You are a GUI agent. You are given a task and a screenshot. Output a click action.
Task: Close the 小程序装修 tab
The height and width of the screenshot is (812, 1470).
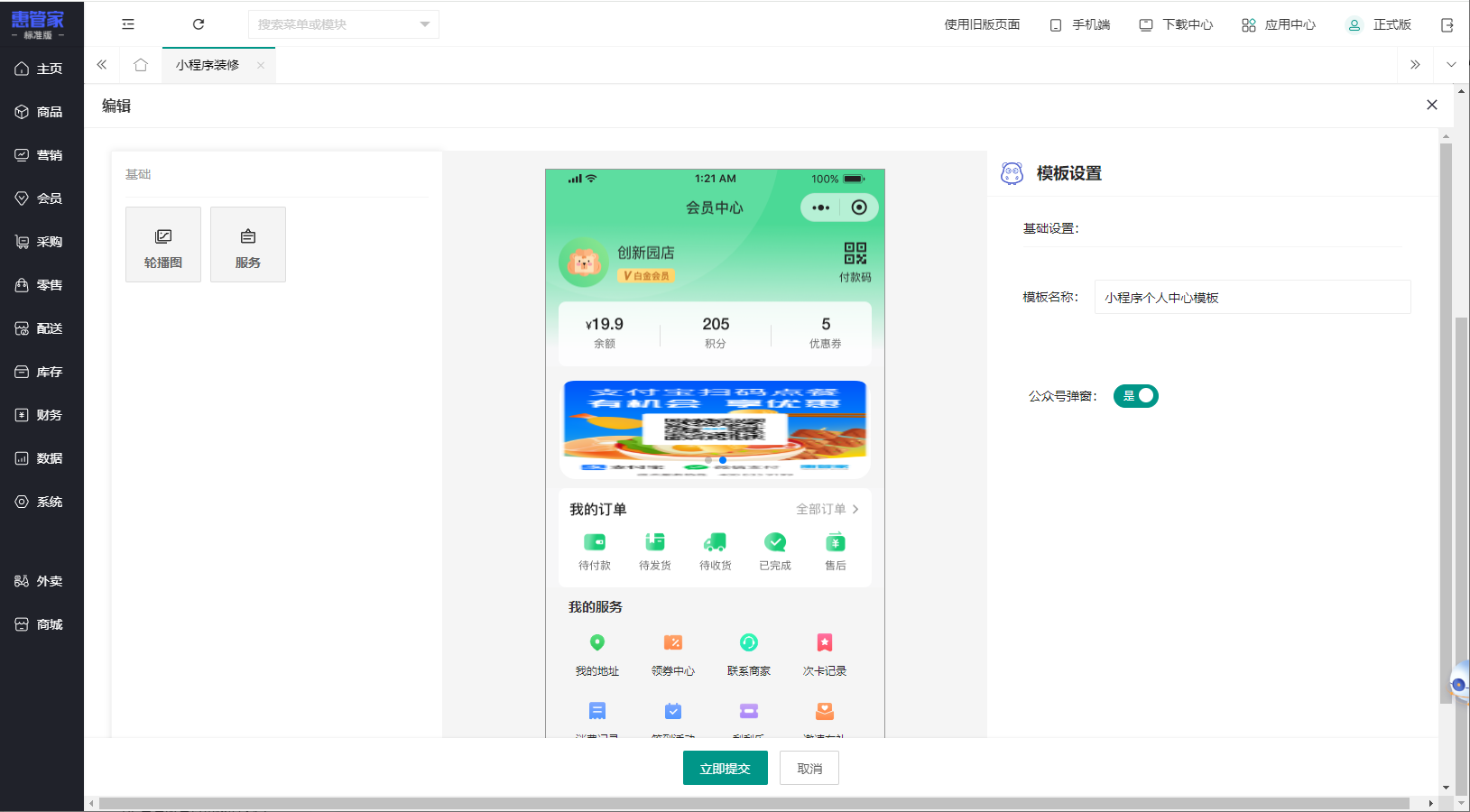(261, 65)
